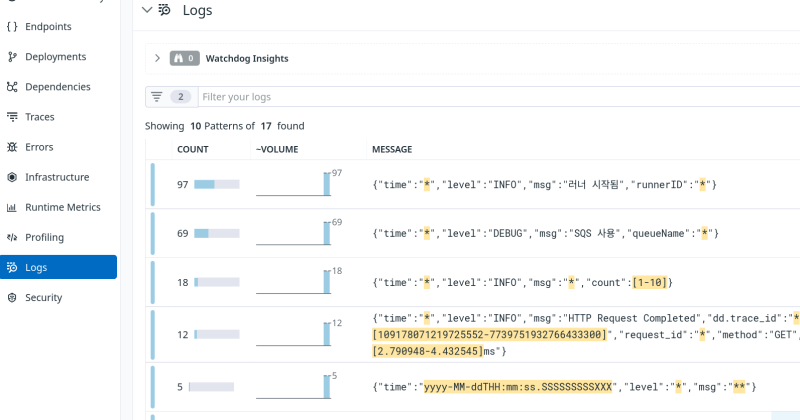
Task: Click the Endpoints curly-braces icon
Action: [x=12, y=27]
